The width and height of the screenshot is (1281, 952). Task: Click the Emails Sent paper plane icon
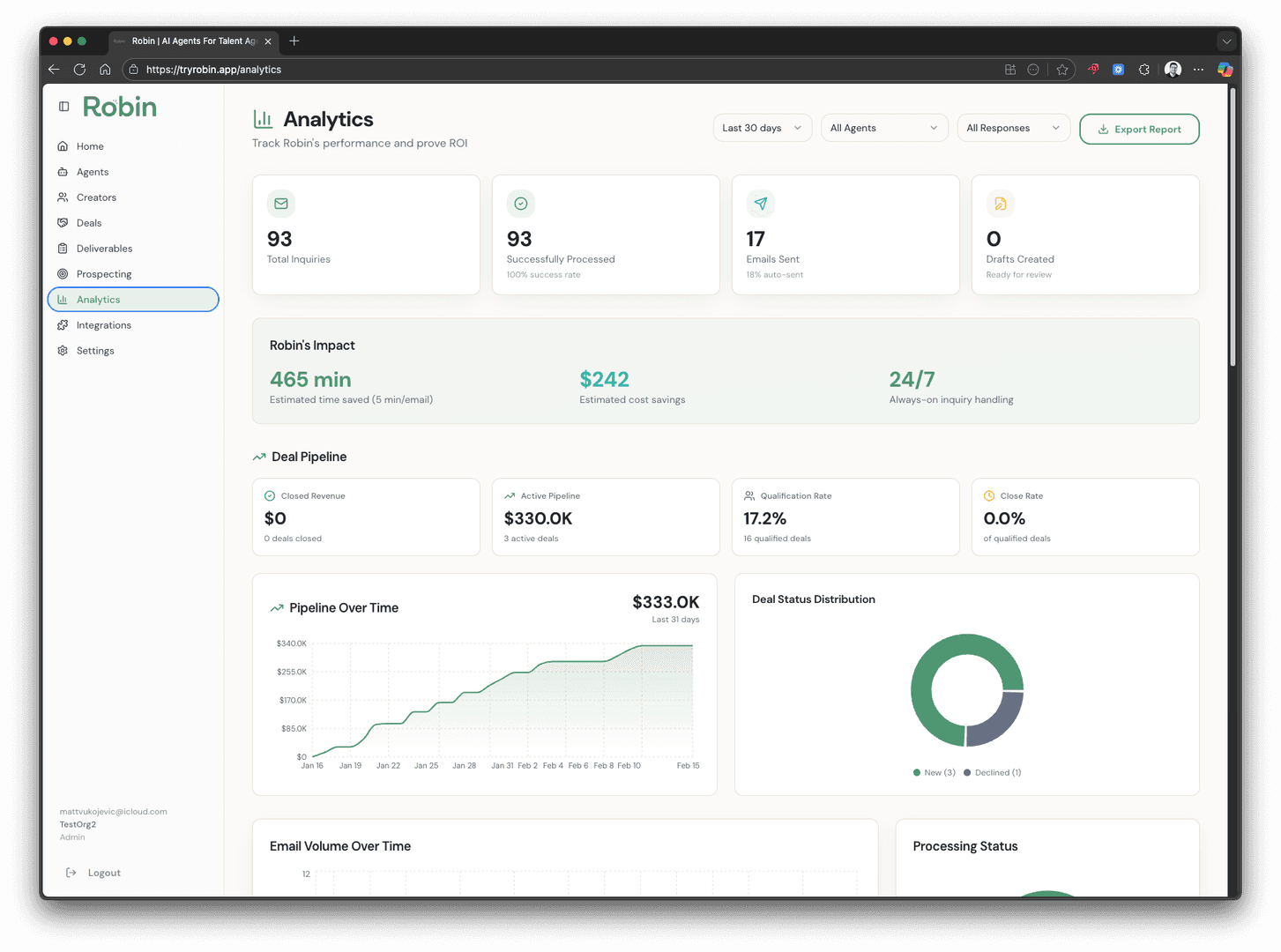(761, 204)
